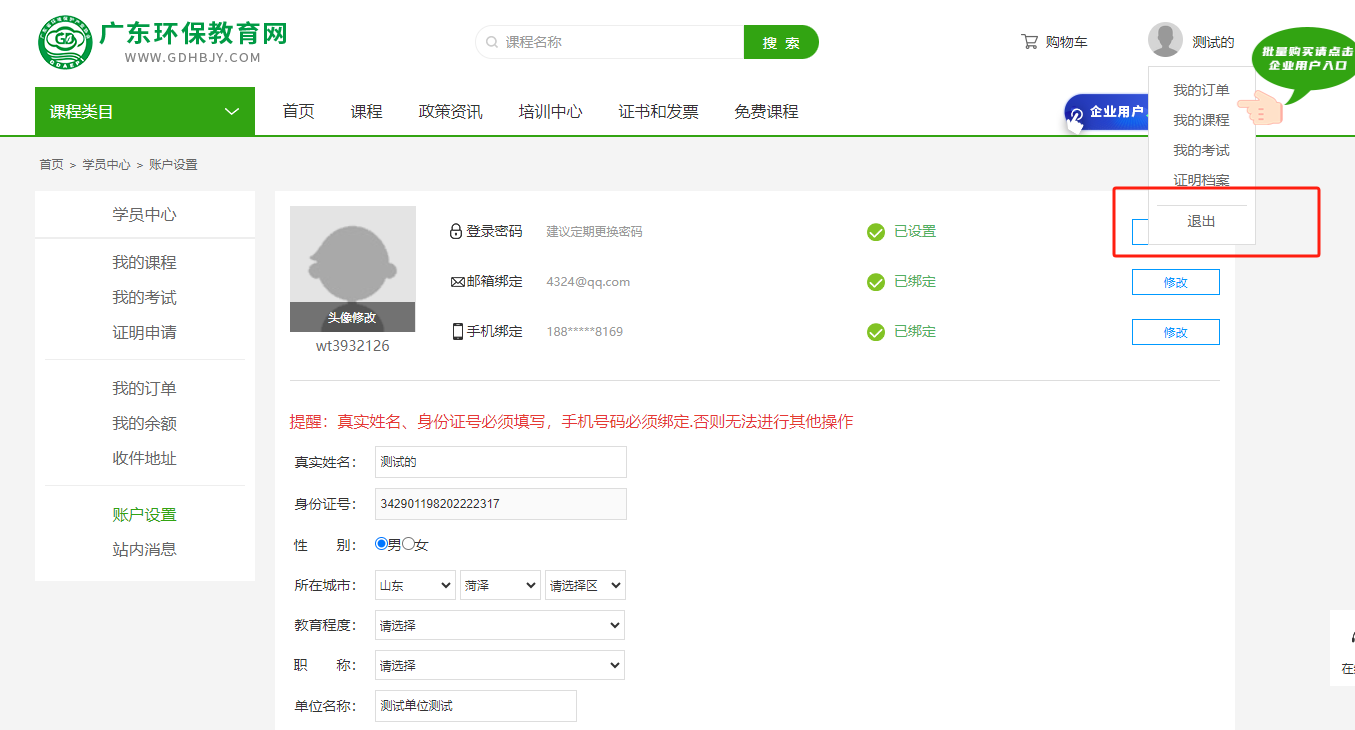Viewport: 1355px width, 730px height.
Task: Click the envelope icon beside 邮箱绑定
Action: tap(457, 282)
